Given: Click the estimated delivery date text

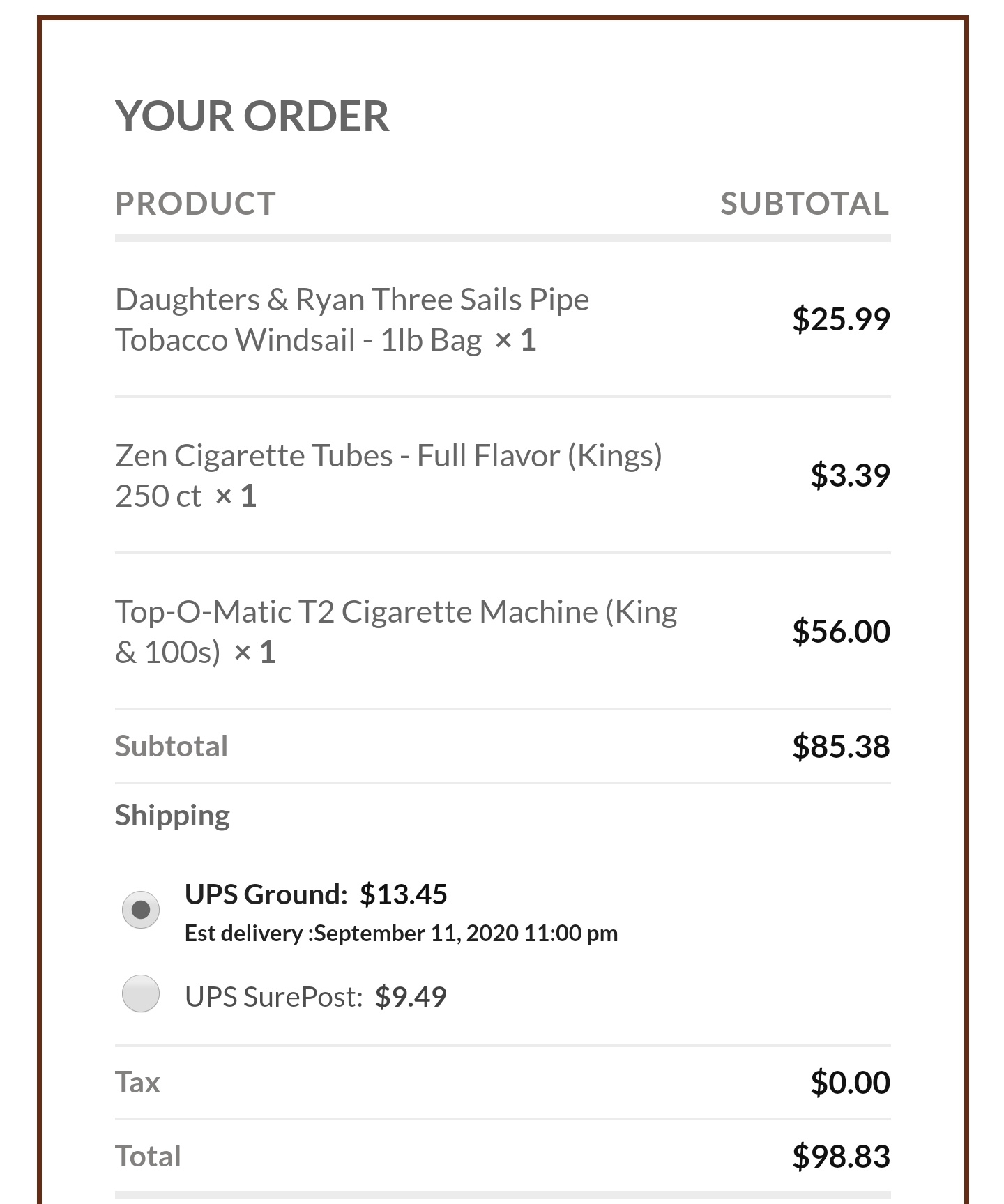Looking at the screenshot, I should click(x=400, y=933).
